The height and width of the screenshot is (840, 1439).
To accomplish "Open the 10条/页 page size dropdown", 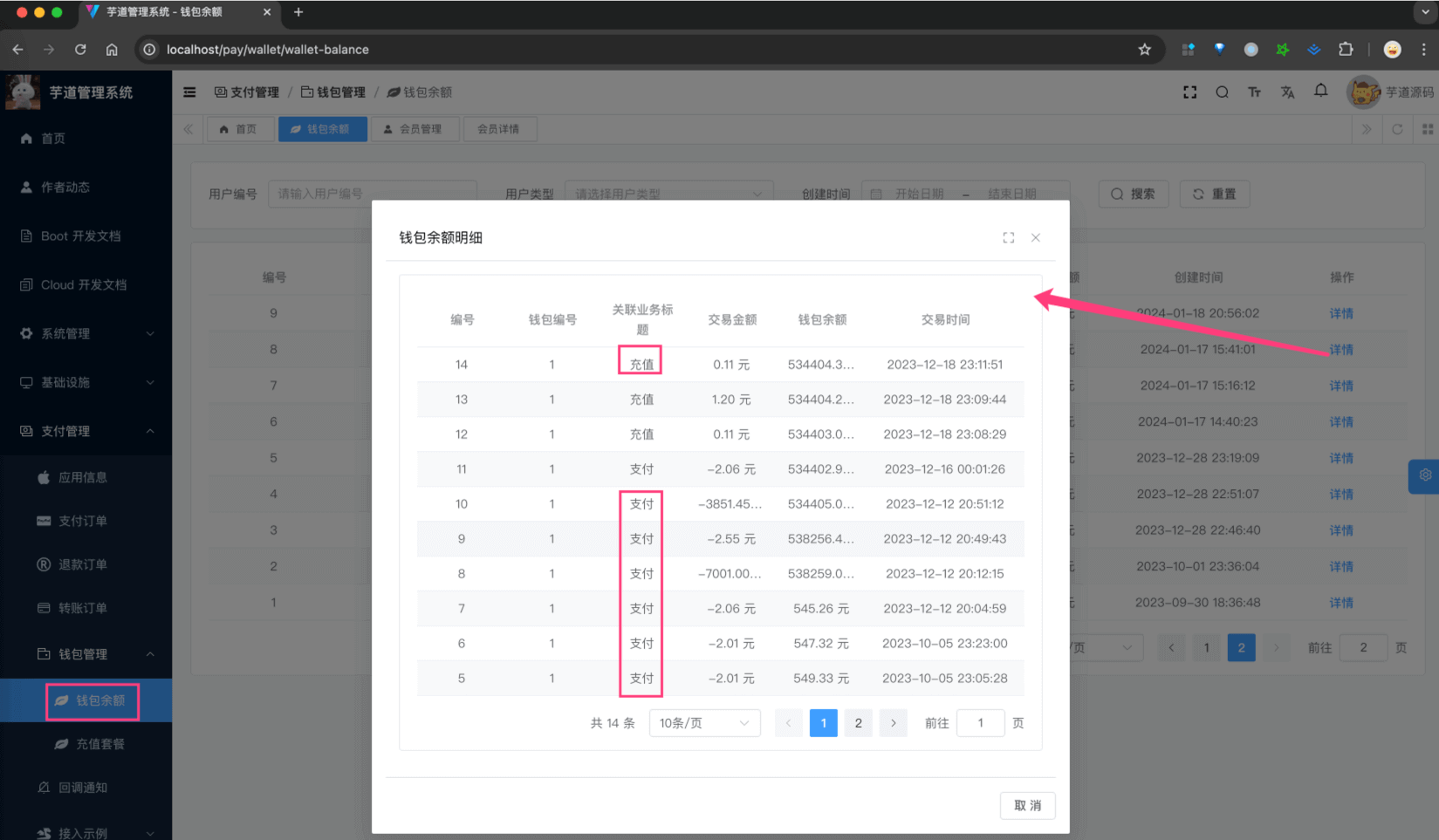I will (x=704, y=723).
